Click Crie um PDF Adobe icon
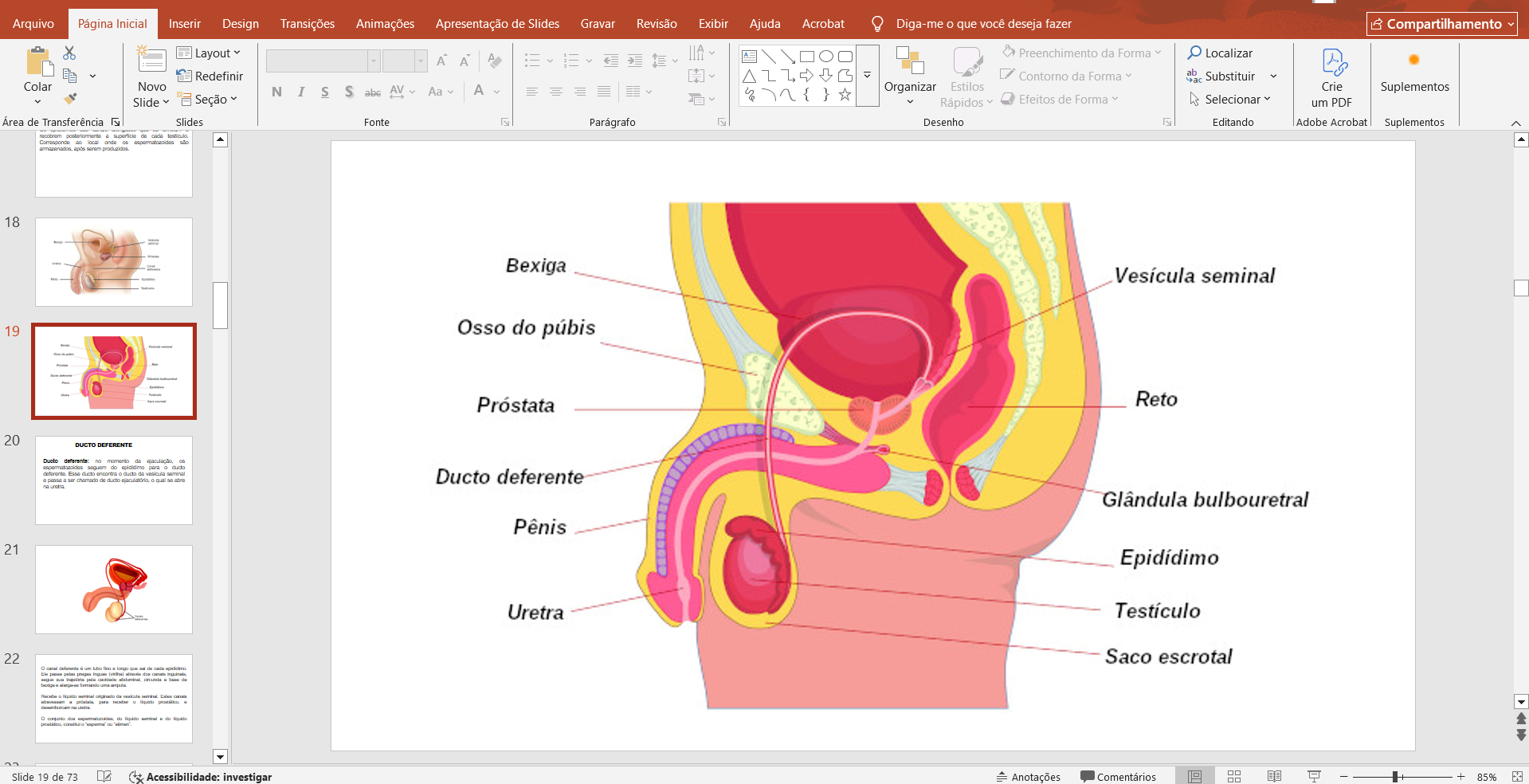Screen dimensions: 1529x784 (1335, 61)
